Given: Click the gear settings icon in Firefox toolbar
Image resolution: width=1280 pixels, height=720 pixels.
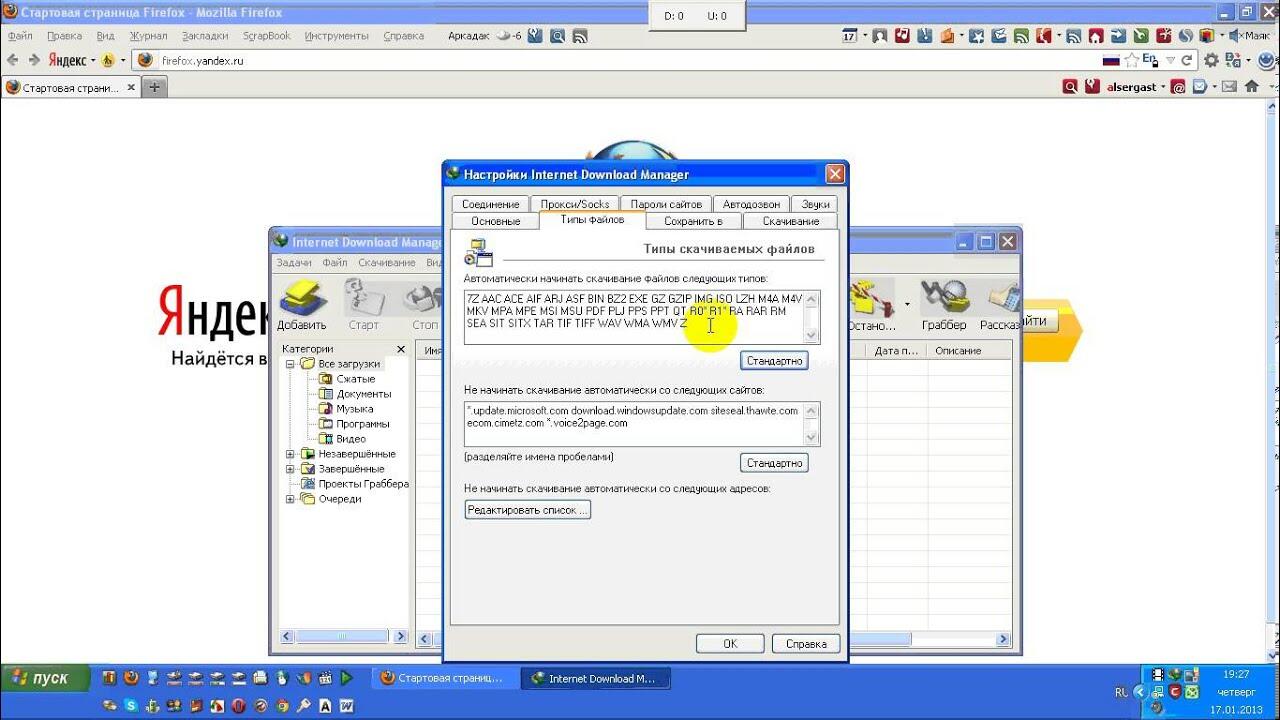Looking at the screenshot, I should [1211, 61].
